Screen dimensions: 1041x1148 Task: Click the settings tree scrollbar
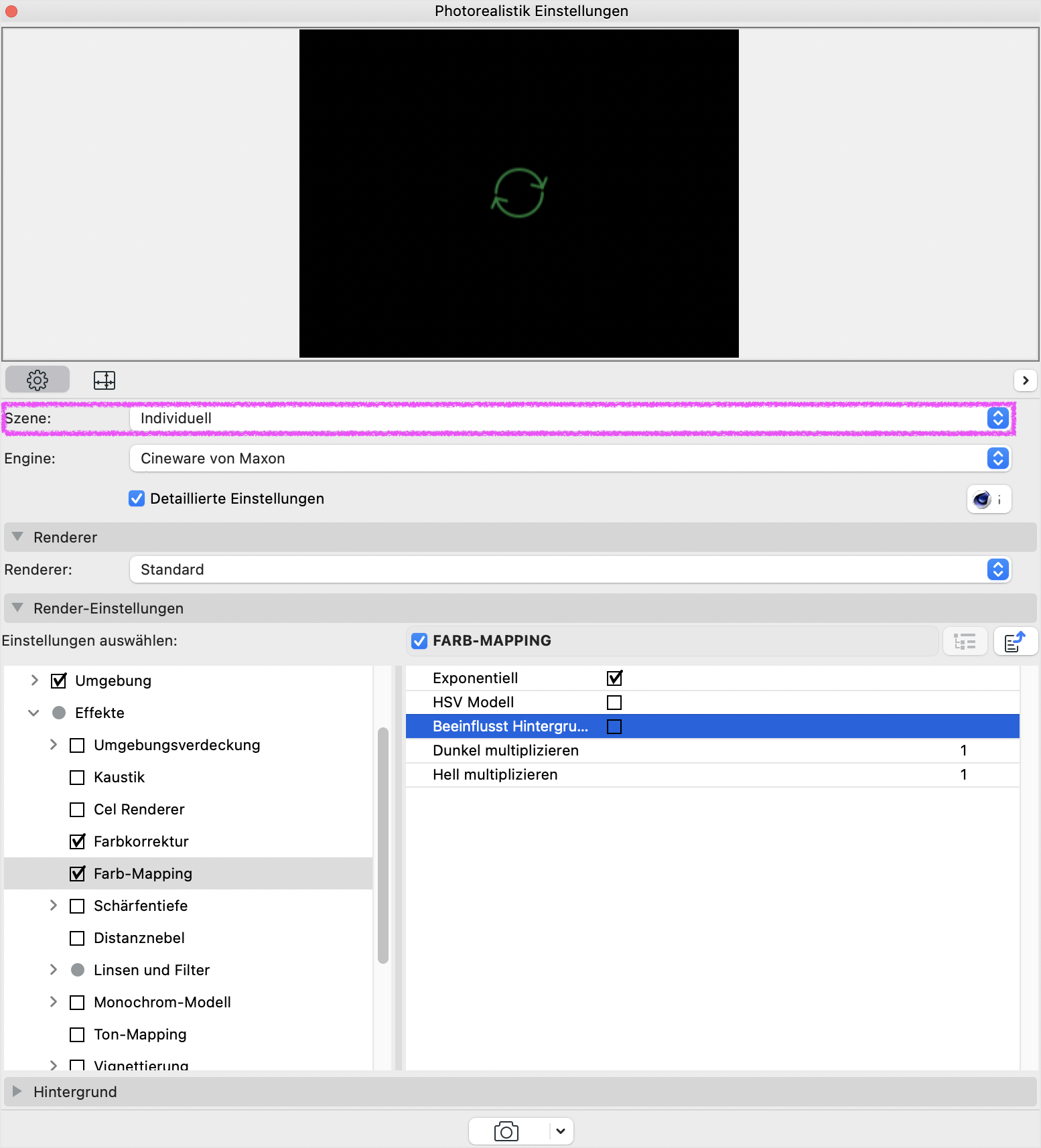(383, 845)
